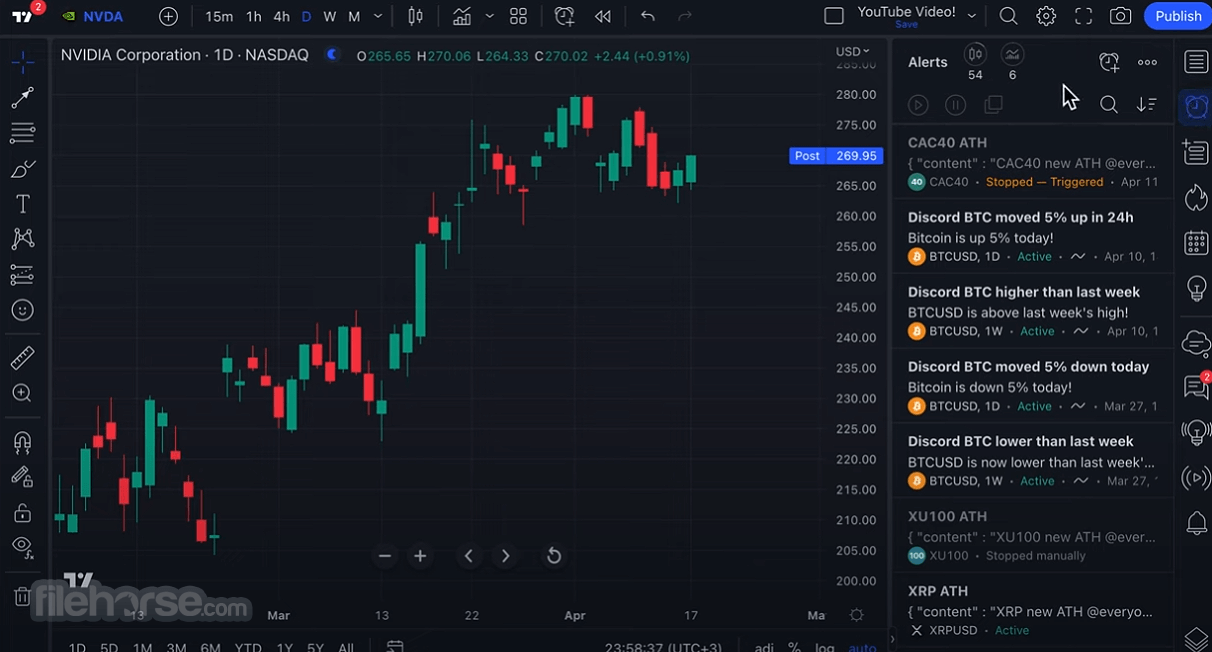1212x652 pixels.
Task: Toggle the percent scale
Action: [794, 647]
